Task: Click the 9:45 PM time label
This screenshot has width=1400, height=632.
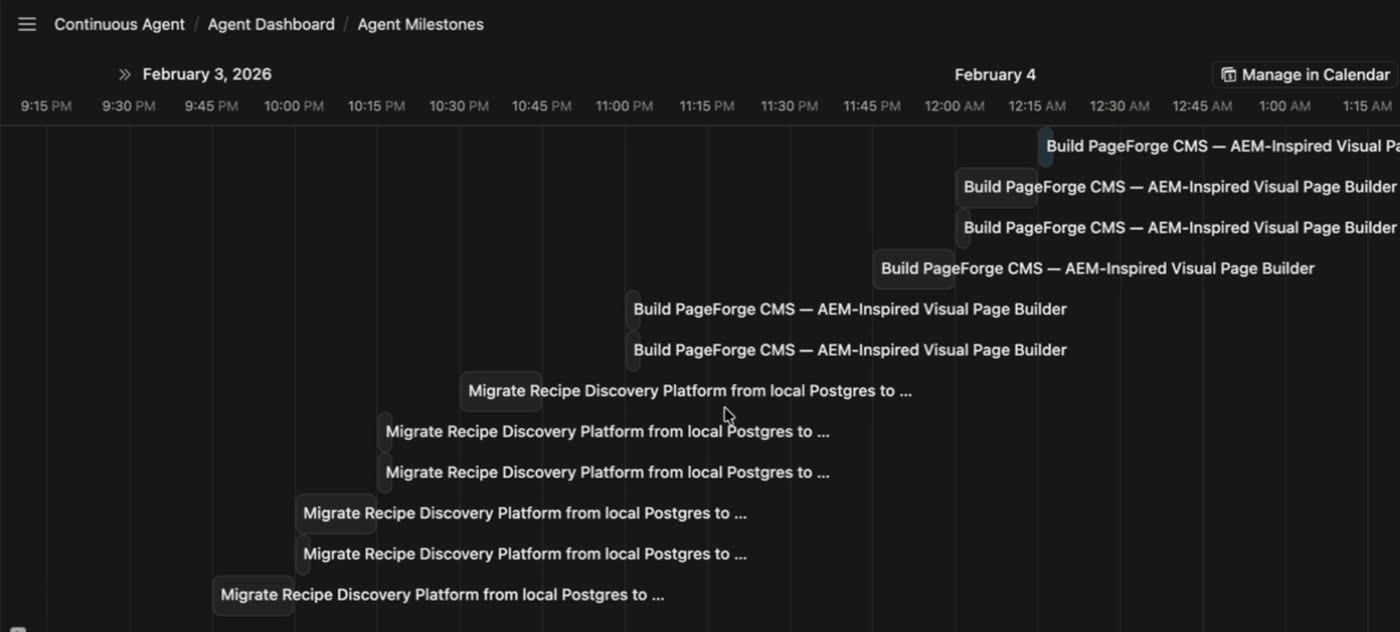Action: (x=212, y=106)
